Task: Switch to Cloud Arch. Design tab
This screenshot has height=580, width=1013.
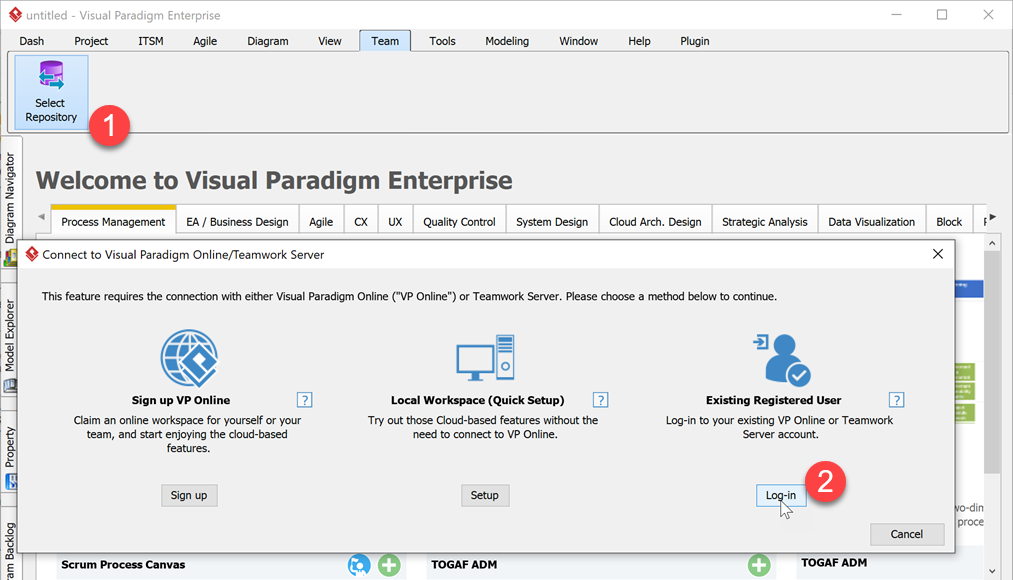Action: point(655,222)
